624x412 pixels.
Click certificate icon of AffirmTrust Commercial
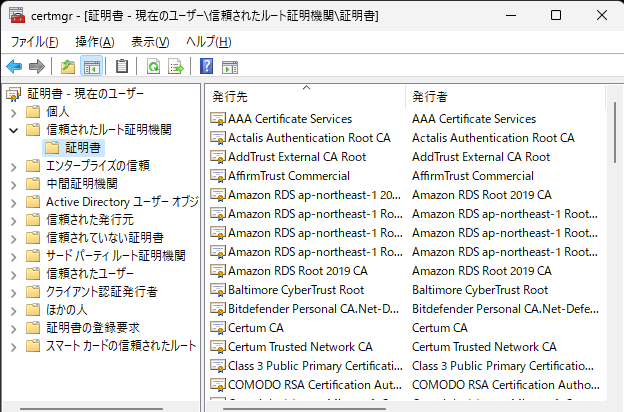pyautogui.click(x=218, y=176)
